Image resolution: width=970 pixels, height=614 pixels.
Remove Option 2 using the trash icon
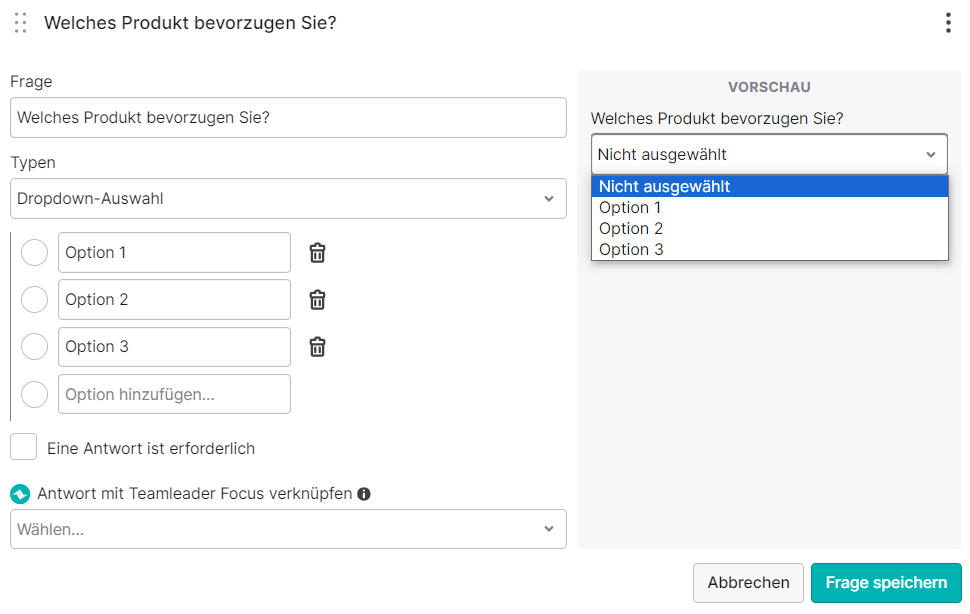tap(317, 300)
